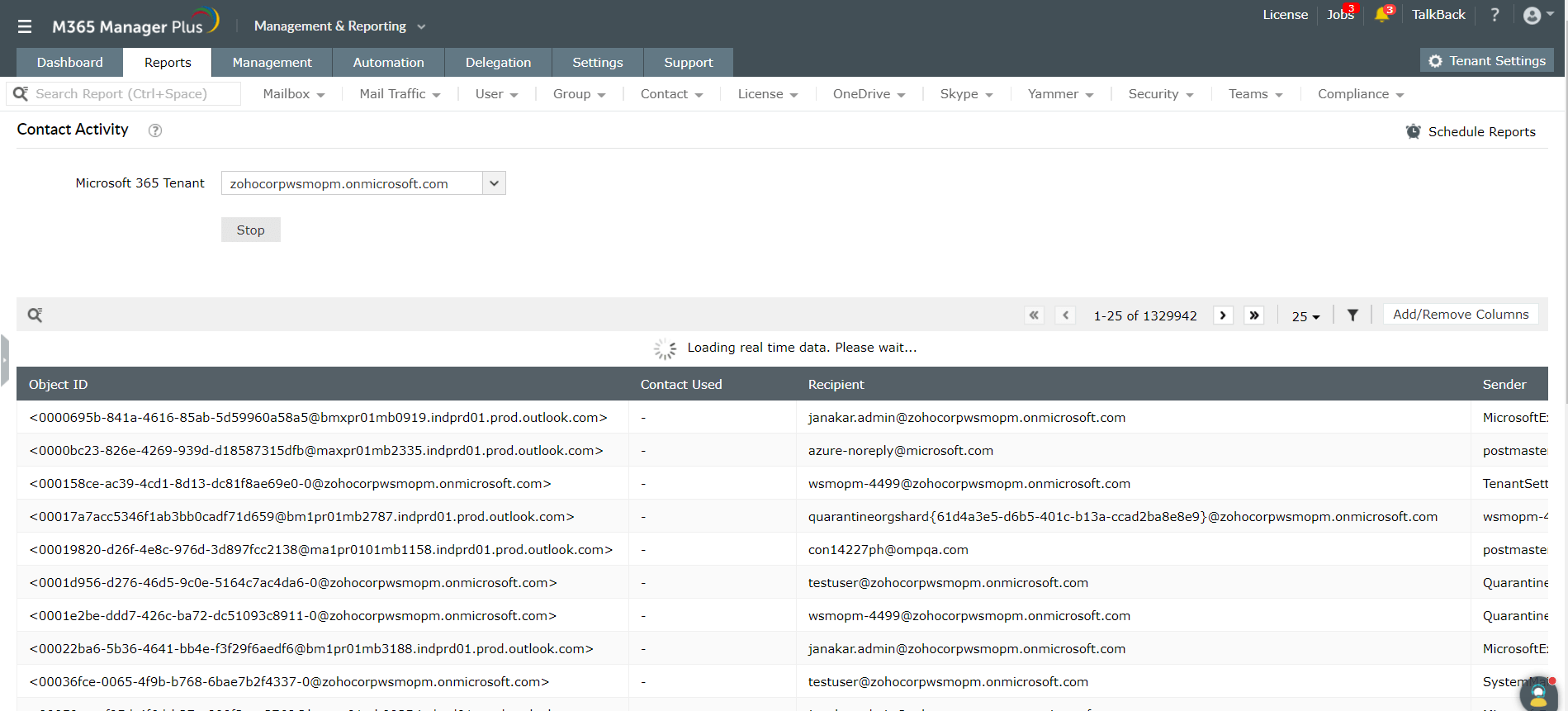
Task: Open the filter funnel icon
Action: [1352, 315]
